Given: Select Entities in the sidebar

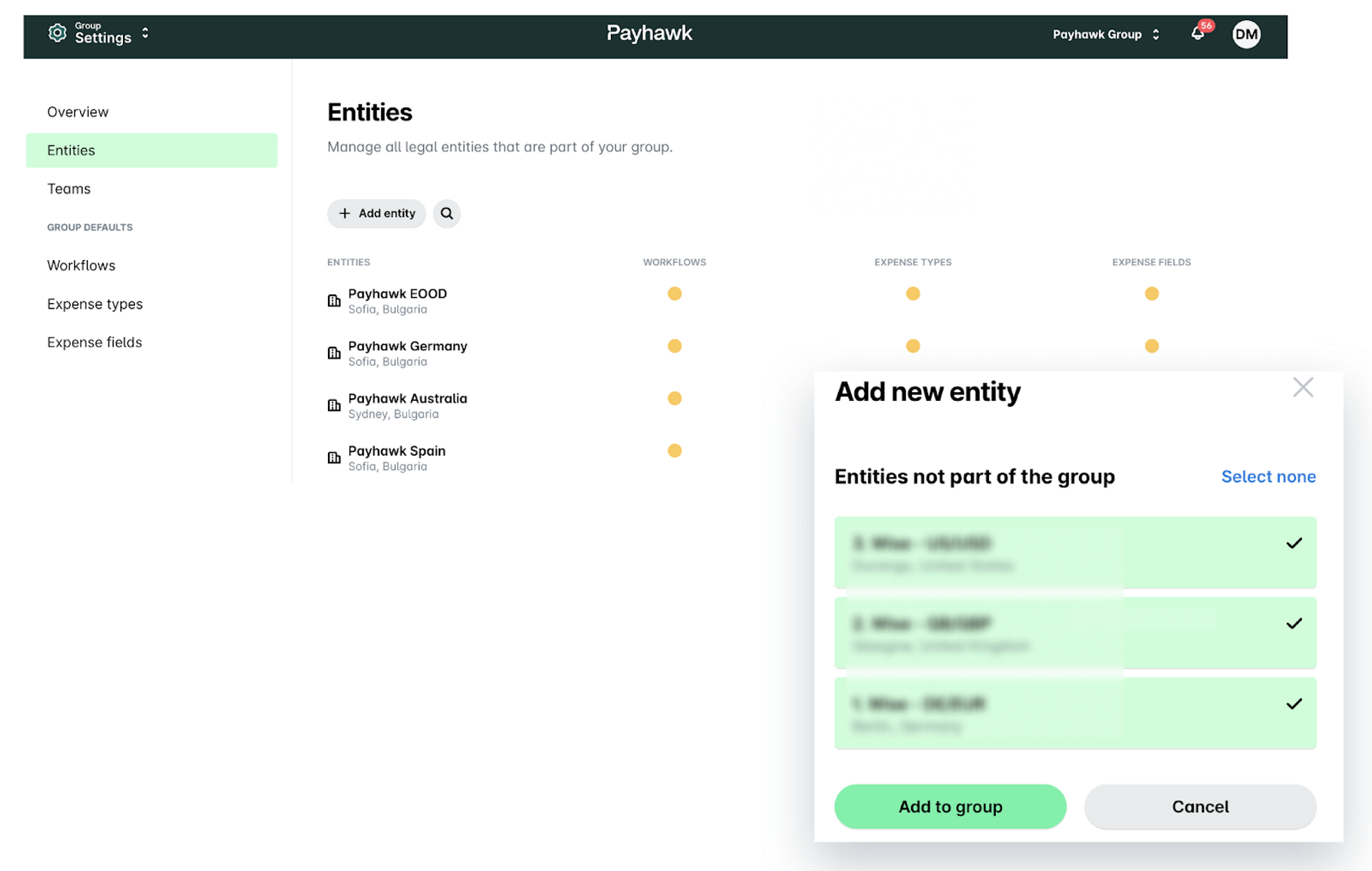Looking at the screenshot, I should [151, 150].
